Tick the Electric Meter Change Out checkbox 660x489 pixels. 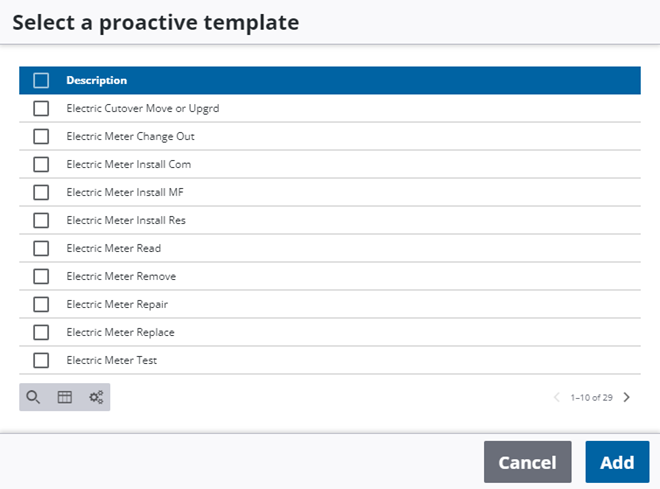click(41, 136)
